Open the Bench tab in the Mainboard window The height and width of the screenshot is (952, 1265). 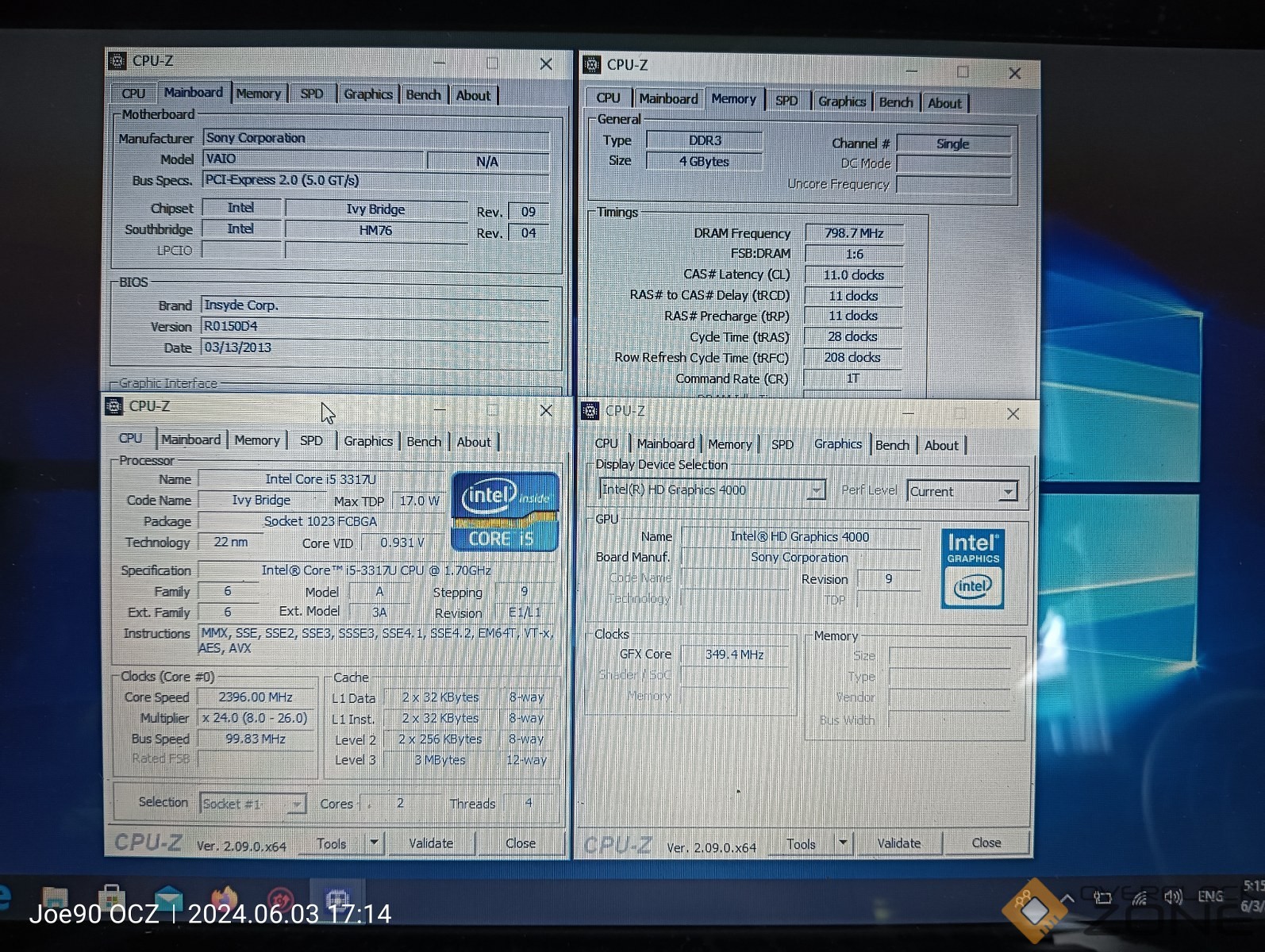(423, 94)
